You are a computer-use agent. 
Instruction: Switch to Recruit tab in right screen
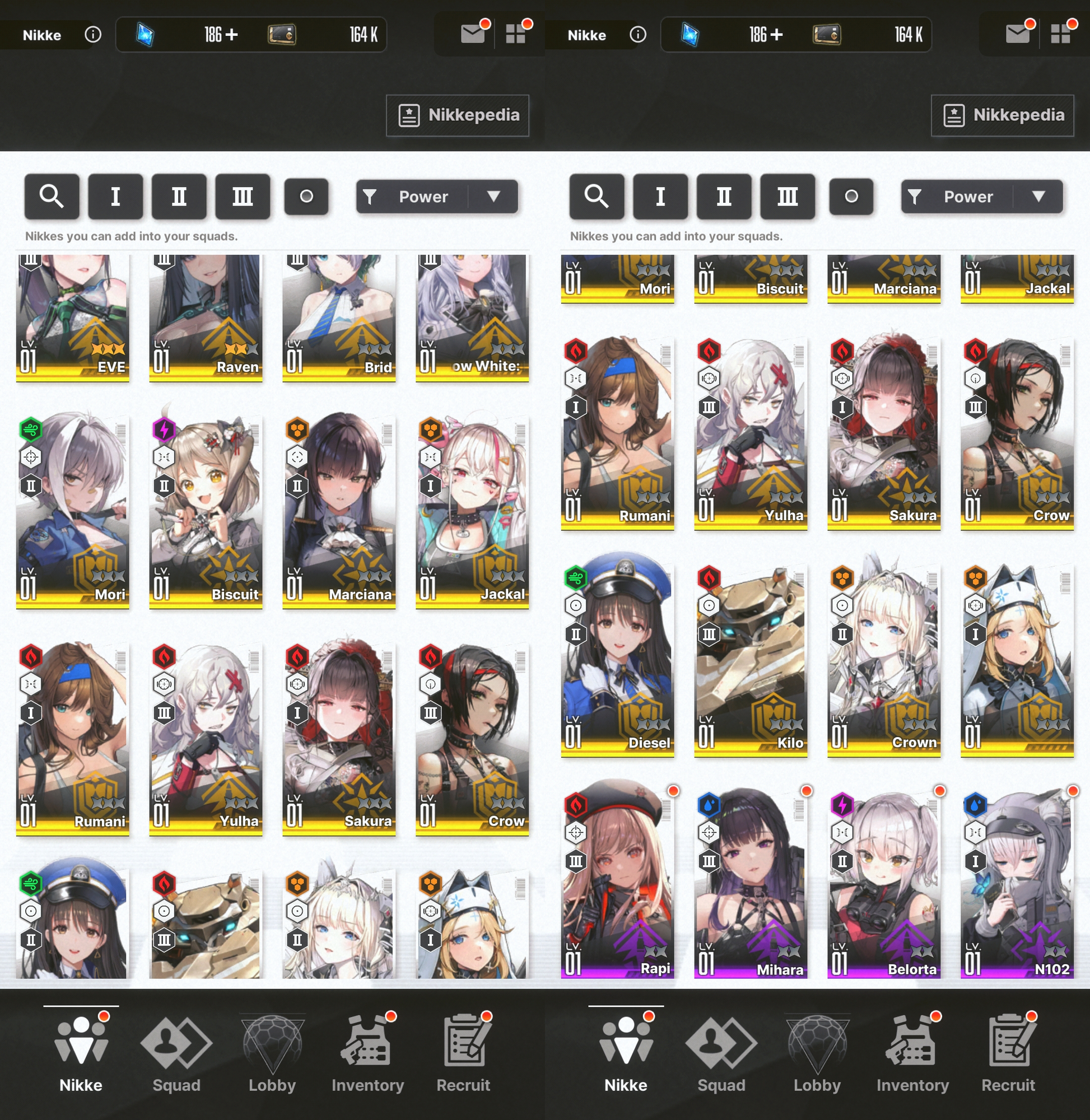pyautogui.click(x=1008, y=1053)
